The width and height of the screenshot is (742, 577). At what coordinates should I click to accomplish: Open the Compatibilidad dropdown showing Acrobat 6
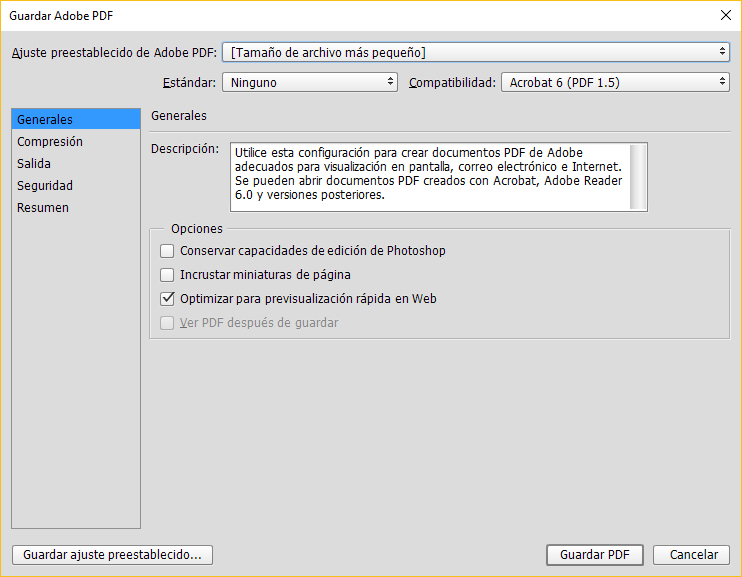pos(615,82)
